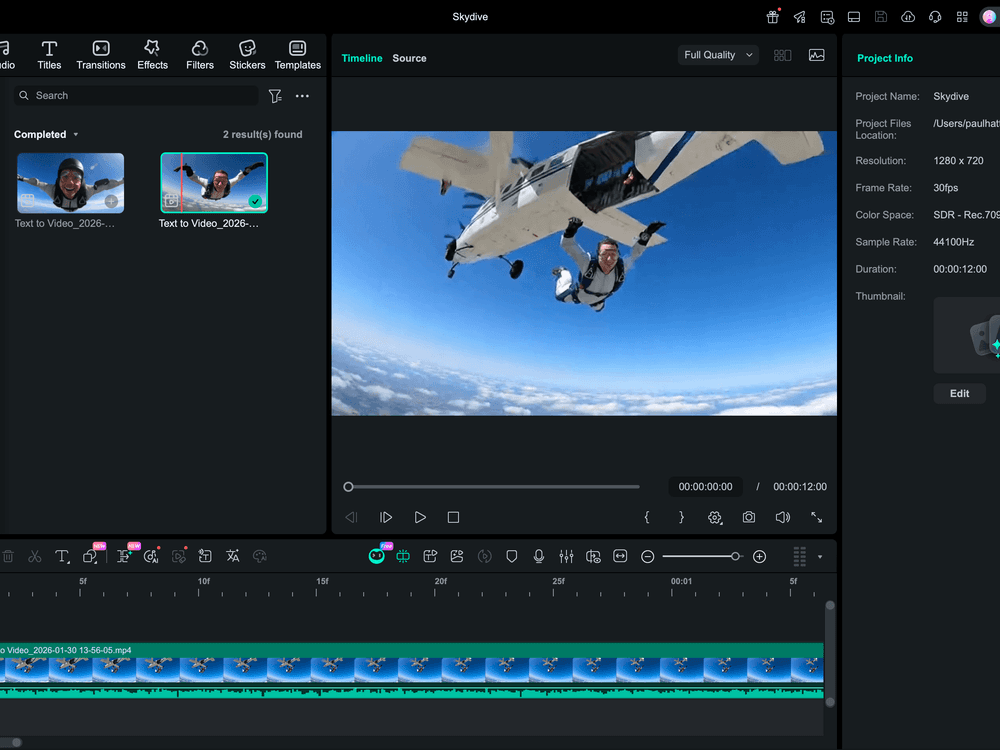Image resolution: width=1000 pixels, height=750 pixels.
Task: Click the Edit button under Thumbnail
Action: (959, 393)
